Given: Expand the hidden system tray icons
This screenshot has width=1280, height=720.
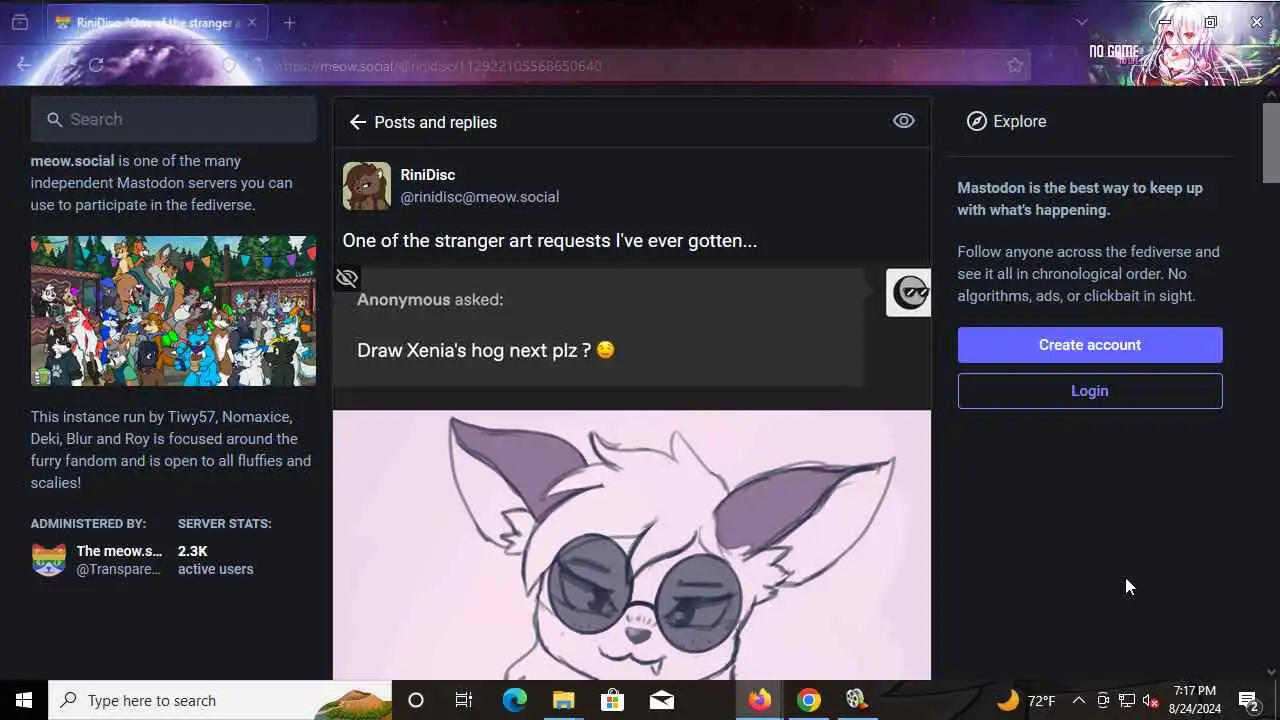Looking at the screenshot, I should pos(1078,700).
